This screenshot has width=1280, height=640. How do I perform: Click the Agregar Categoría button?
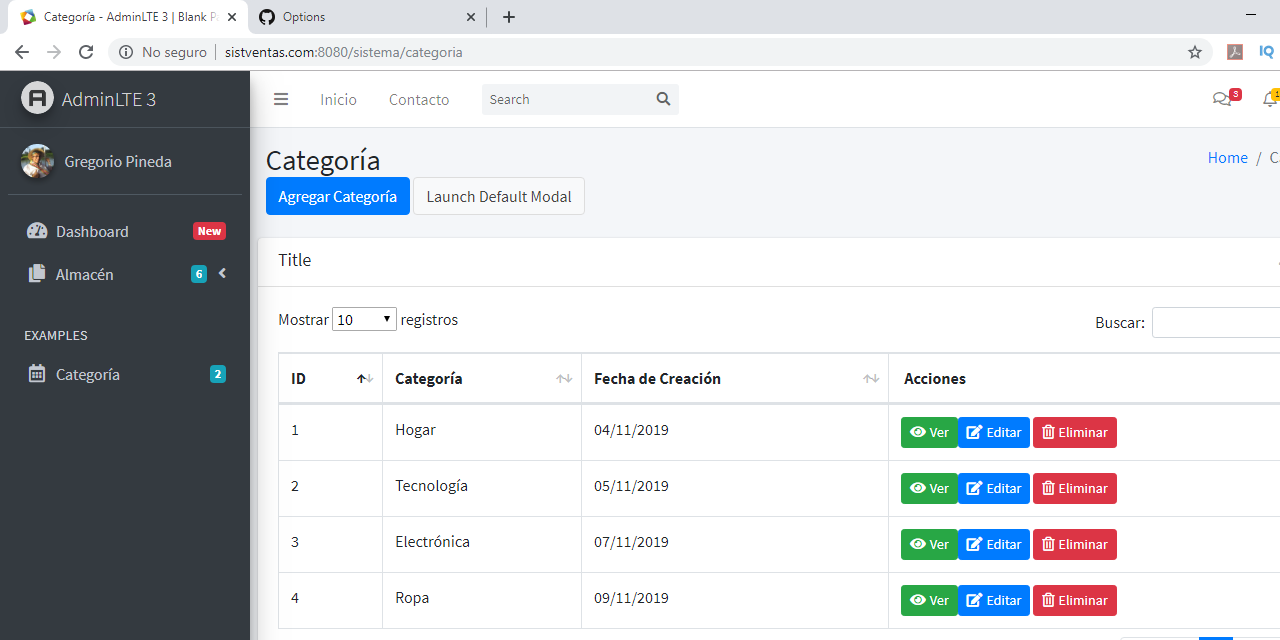337,196
